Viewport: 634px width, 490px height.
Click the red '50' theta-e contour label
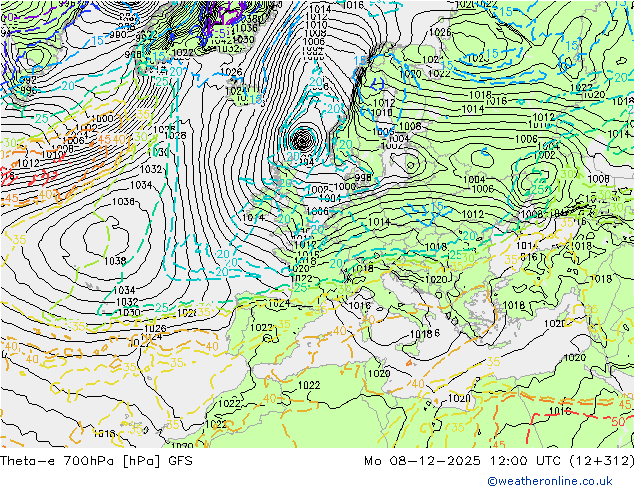(x=618, y=422)
